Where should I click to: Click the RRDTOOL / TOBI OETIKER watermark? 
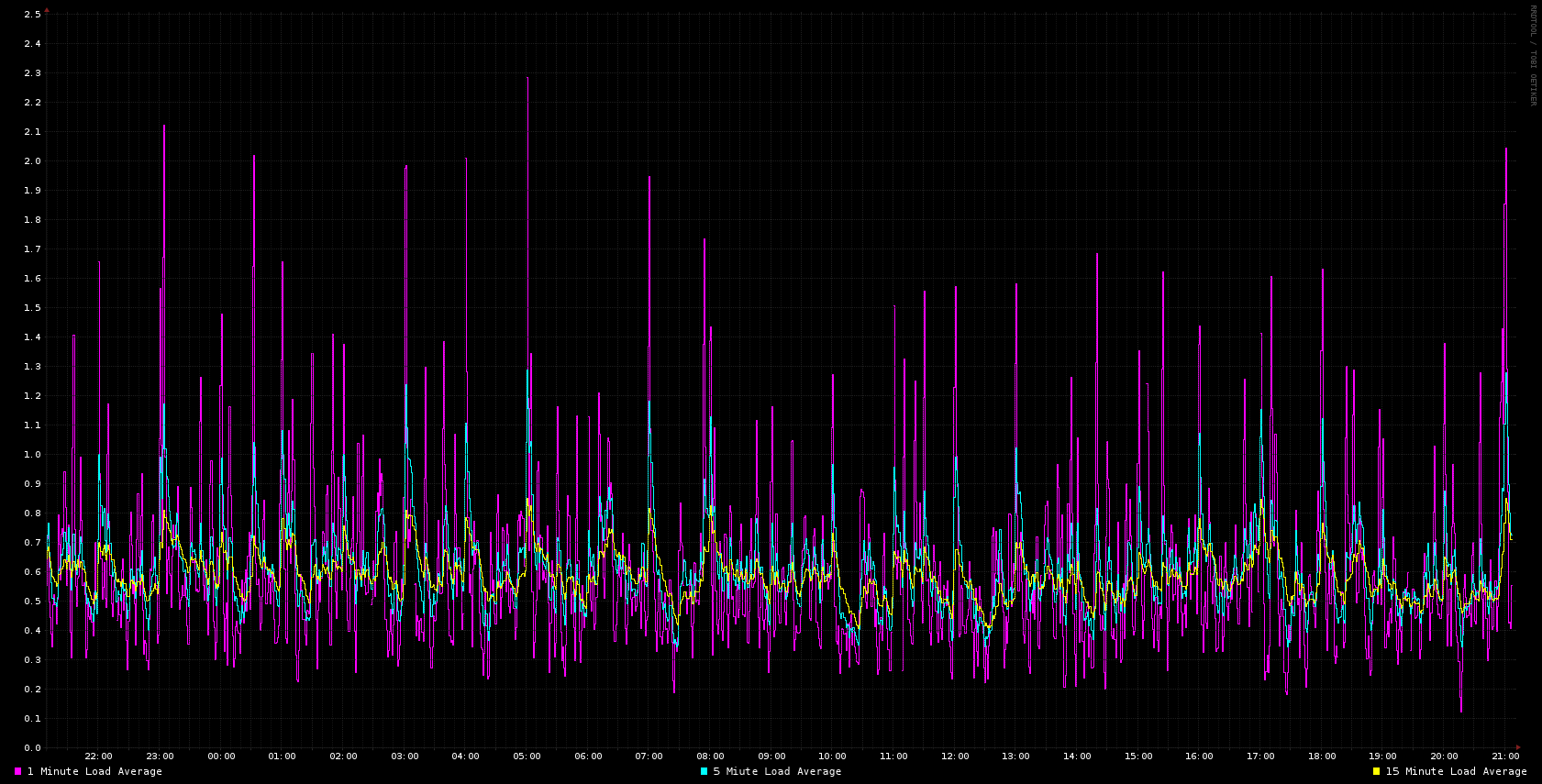[x=1532, y=55]
